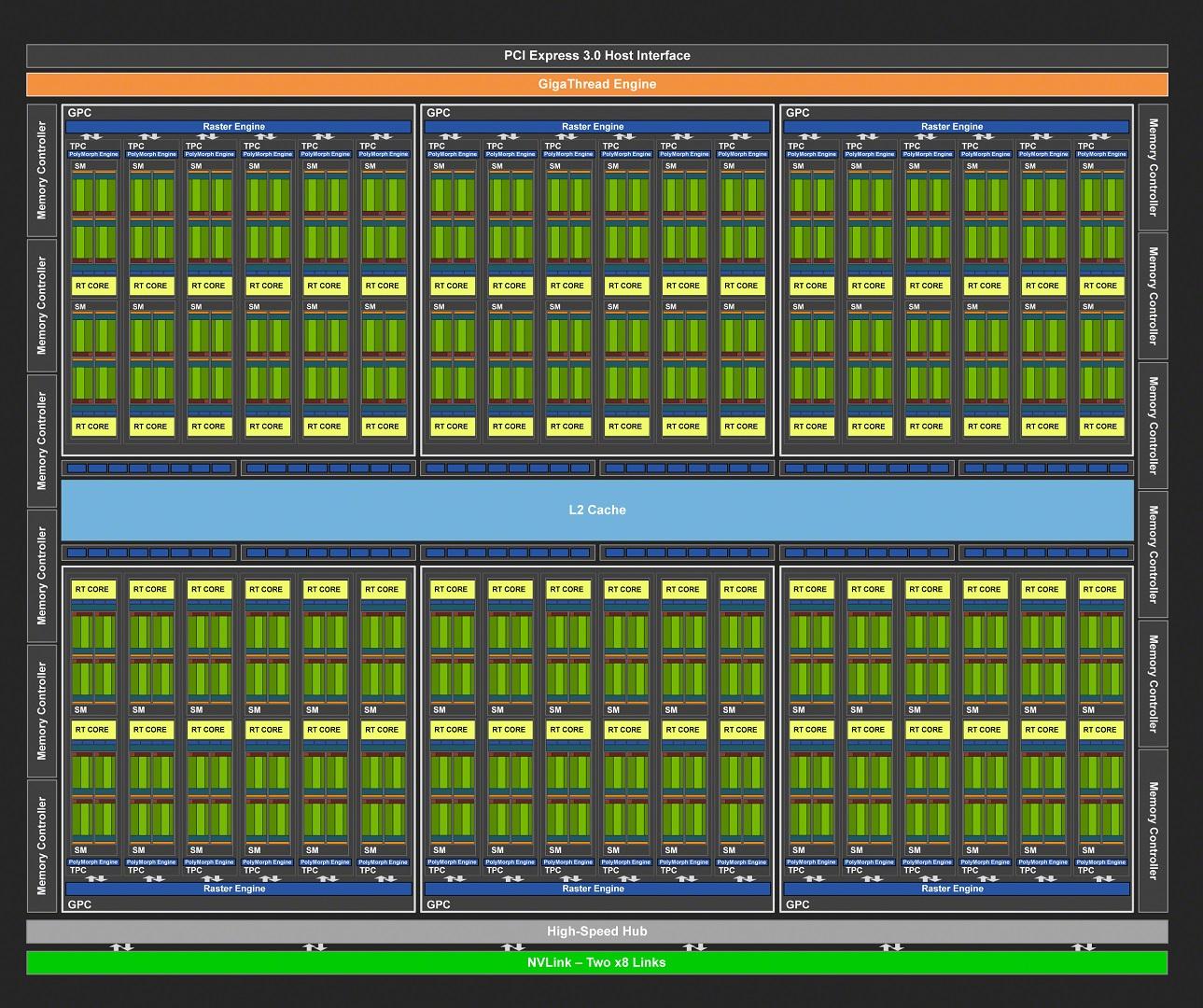Click the topmost Memory Controller on left side

[x=42, y=169]
